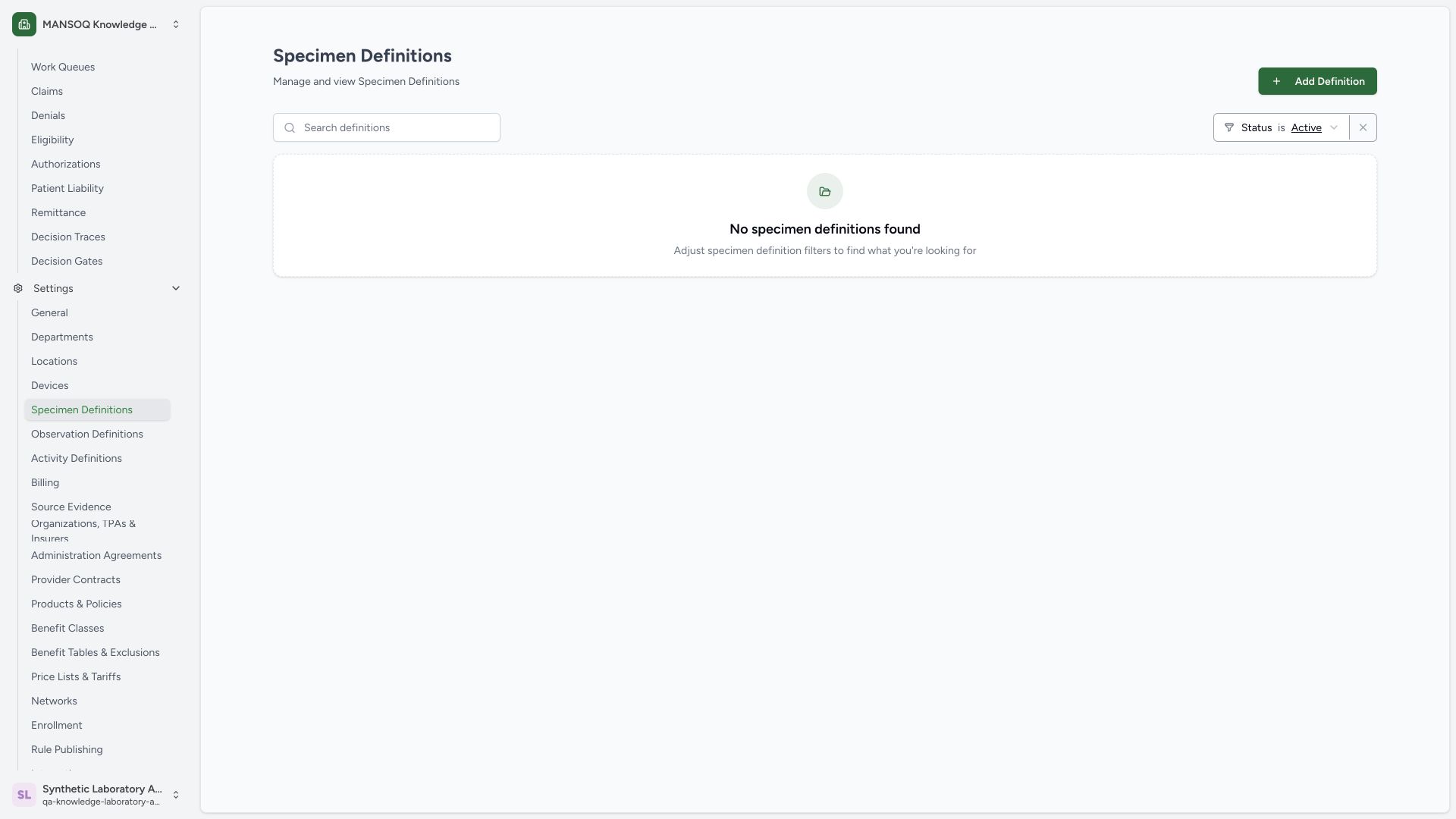This screenshot has height=819, width=1456.
Task: Click the SL user avatar
Action: coord(24,795)
